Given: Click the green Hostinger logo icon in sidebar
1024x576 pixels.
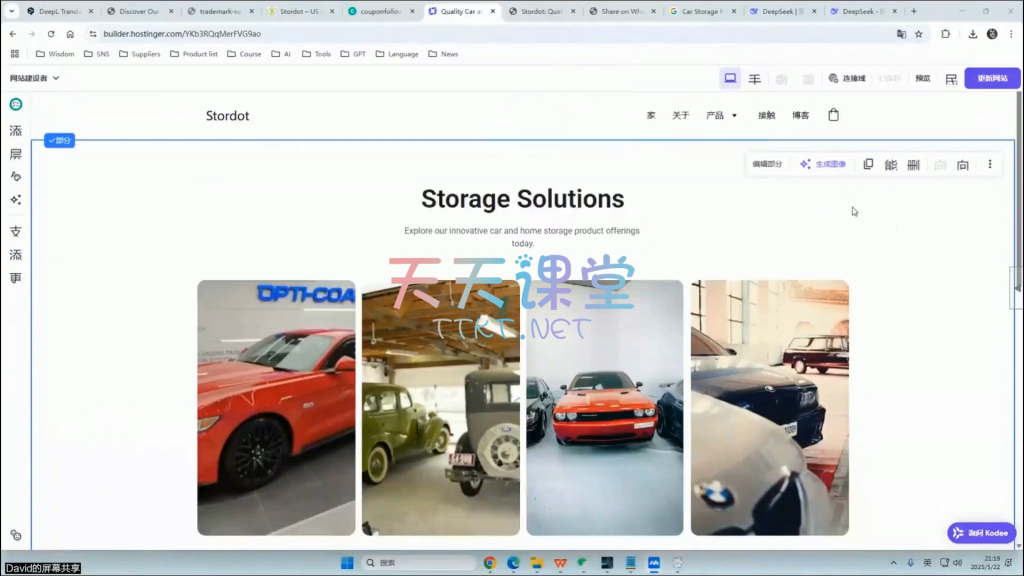Looking at the screenshot, I should tap(15, 104).
